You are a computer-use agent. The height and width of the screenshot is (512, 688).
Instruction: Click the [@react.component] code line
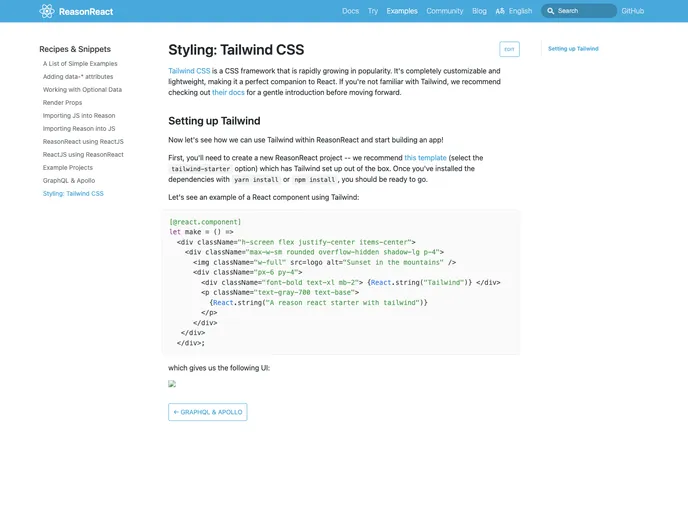click(205, 222)
